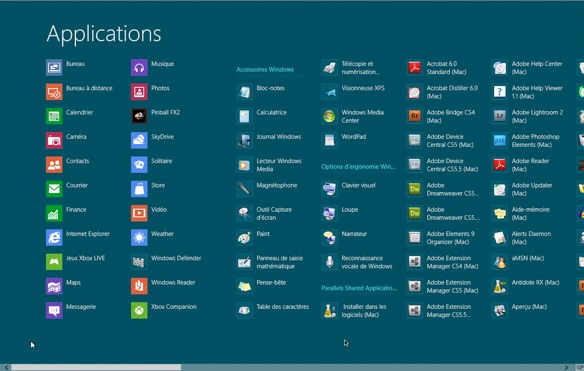This screenshot has width=584, height=371.
Task: Open Clavier visuel on-screen keyboard
Action: pyautogui.click(x=330, y=189)
